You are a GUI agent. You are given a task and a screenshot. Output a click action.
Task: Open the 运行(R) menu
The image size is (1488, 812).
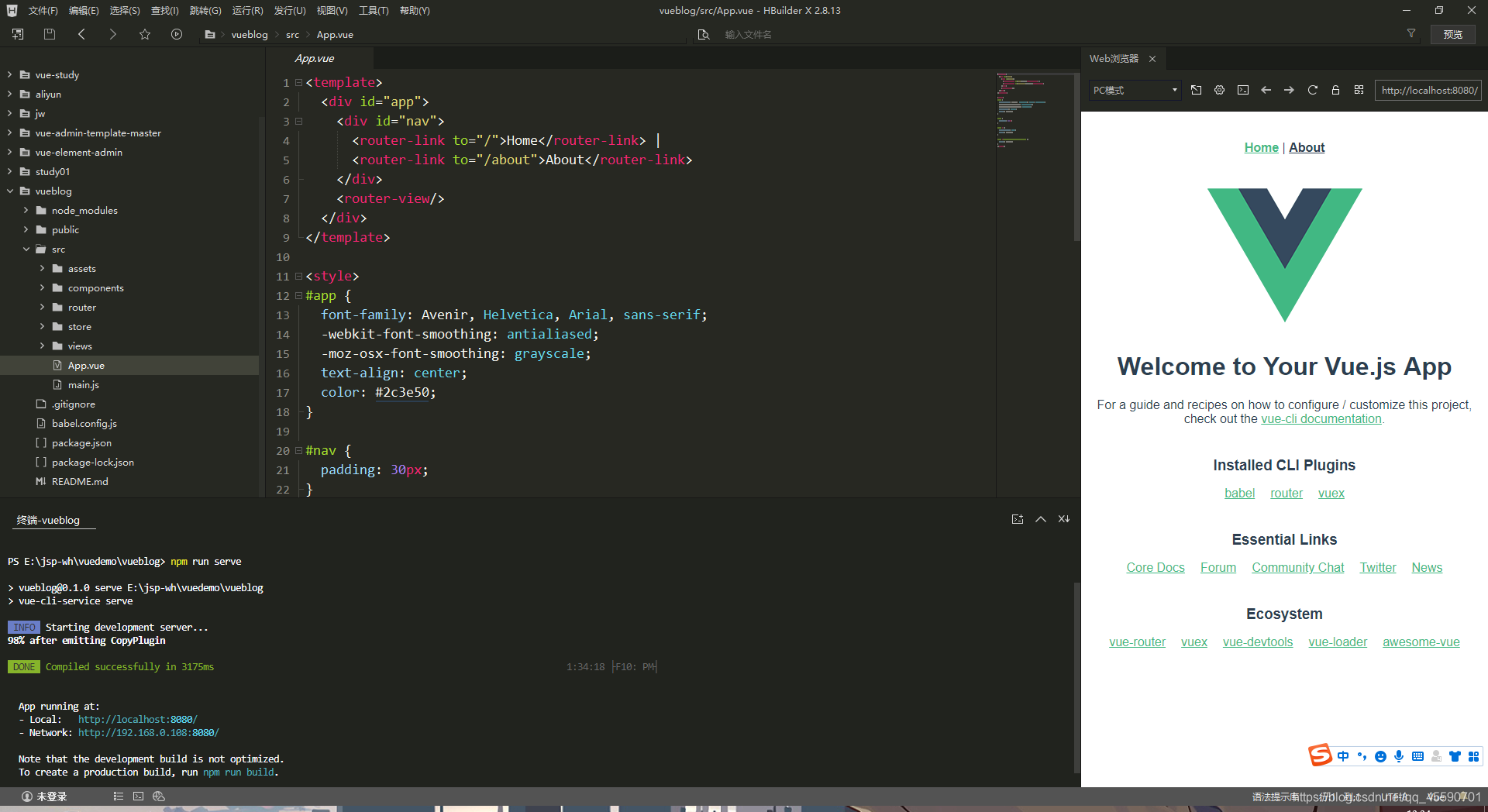[247, 11]
